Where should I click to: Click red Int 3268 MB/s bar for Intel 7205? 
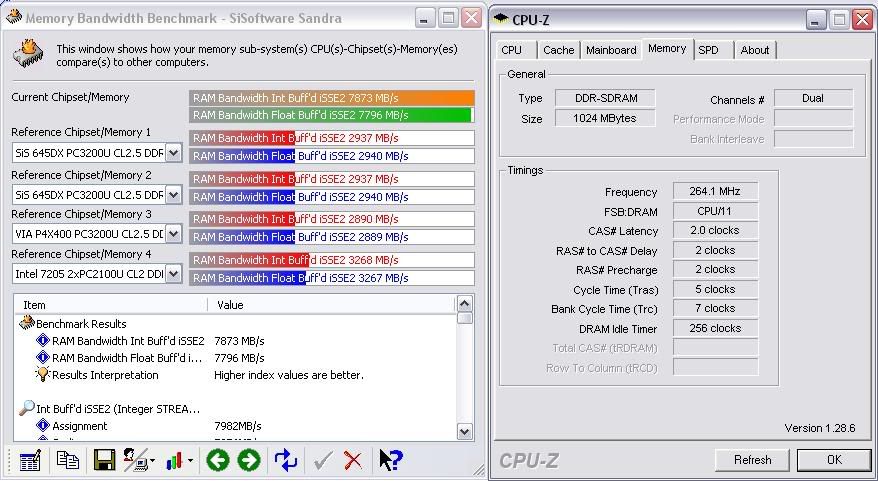coord(331,260)
